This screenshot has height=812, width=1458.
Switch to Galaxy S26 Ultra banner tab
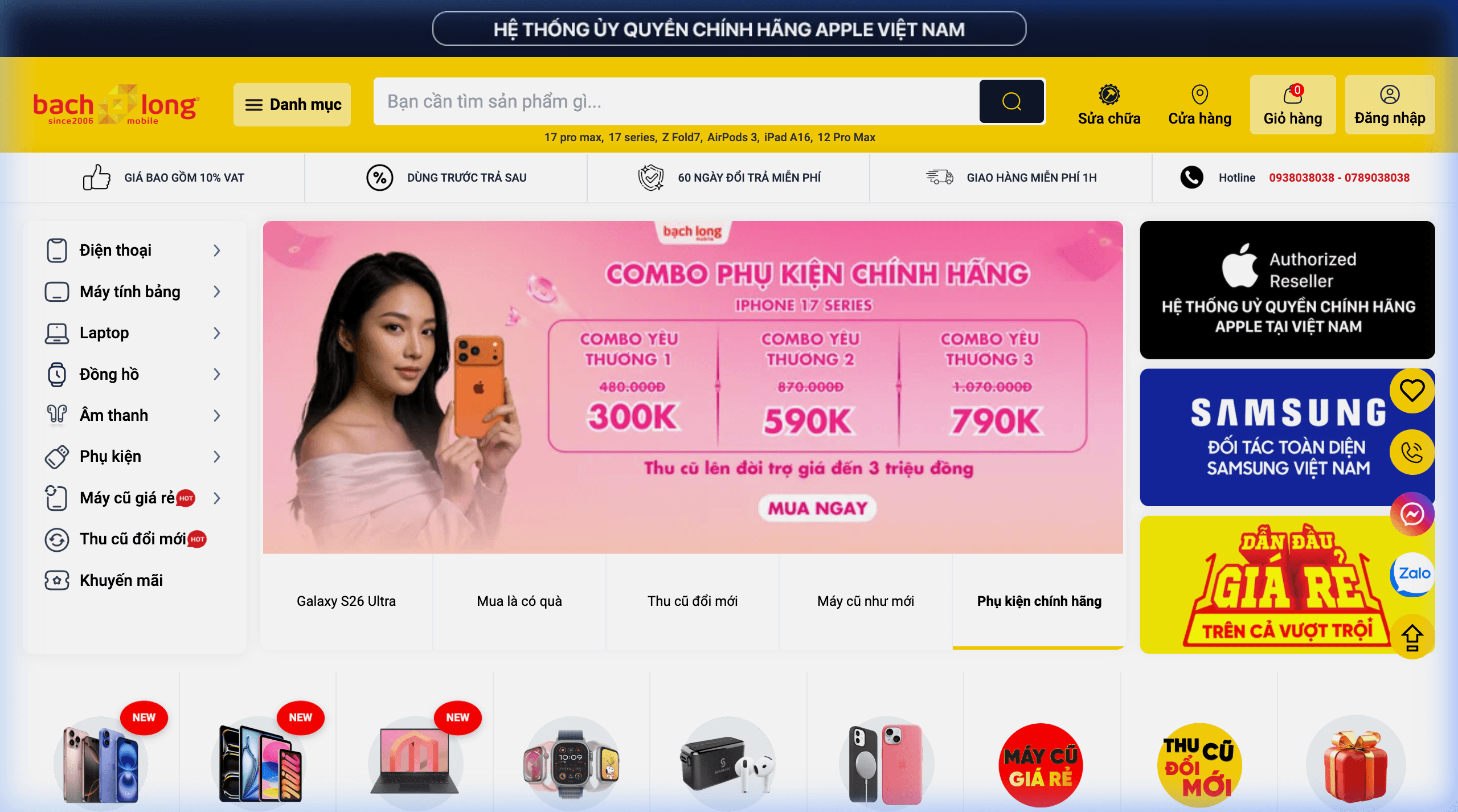(346, 601)
